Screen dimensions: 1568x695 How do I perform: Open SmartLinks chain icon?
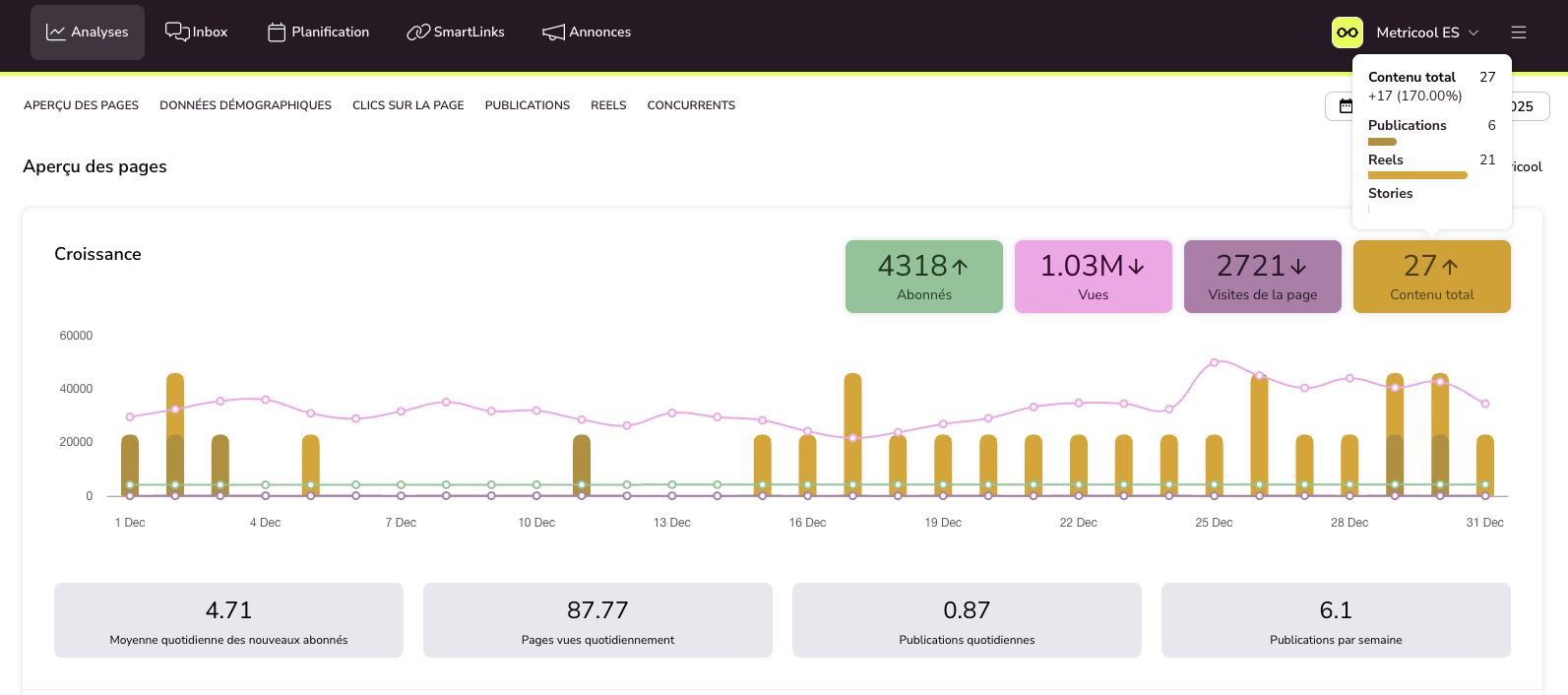418,32
